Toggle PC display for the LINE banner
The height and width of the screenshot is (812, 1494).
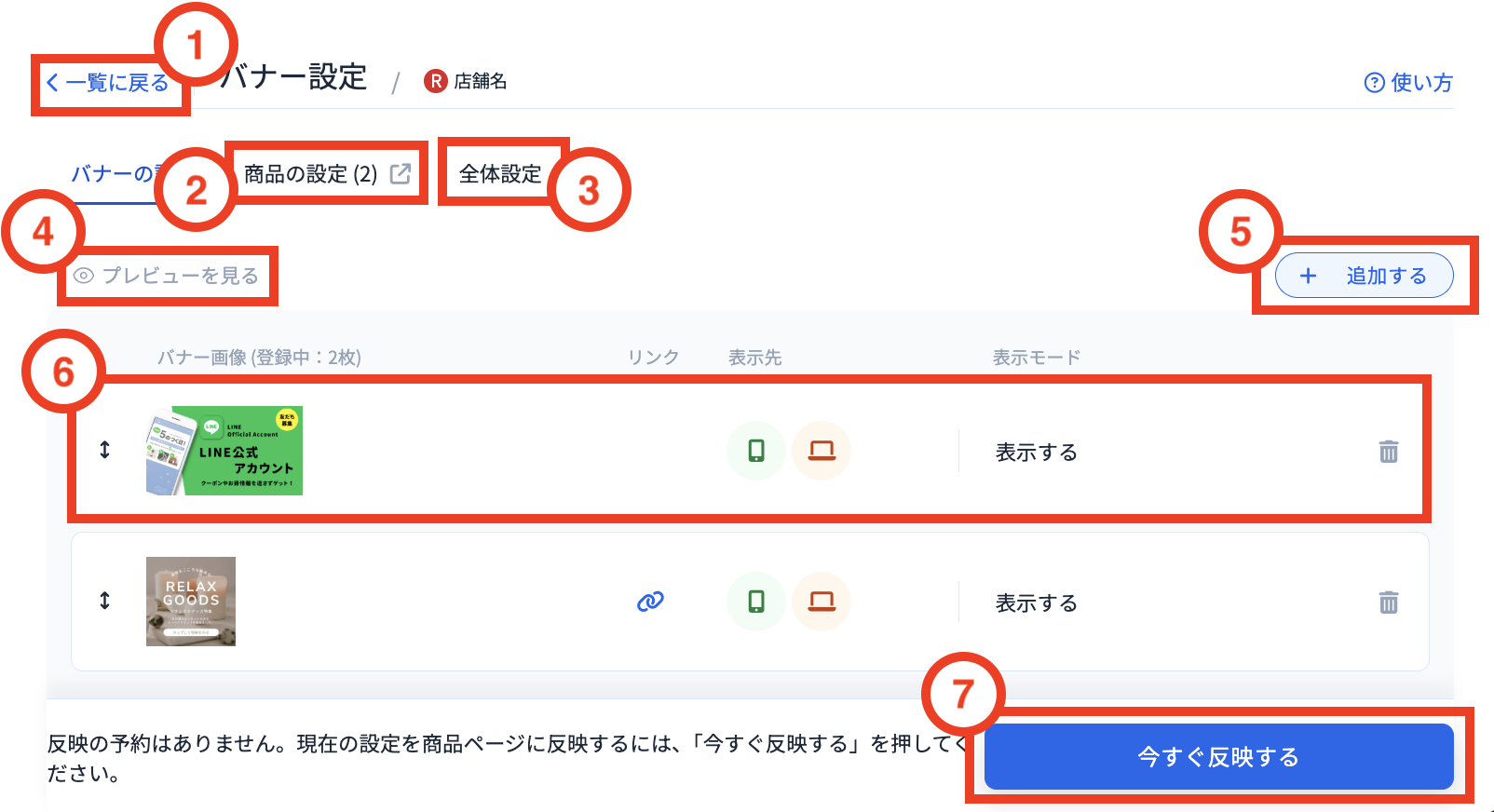[822, 451]
